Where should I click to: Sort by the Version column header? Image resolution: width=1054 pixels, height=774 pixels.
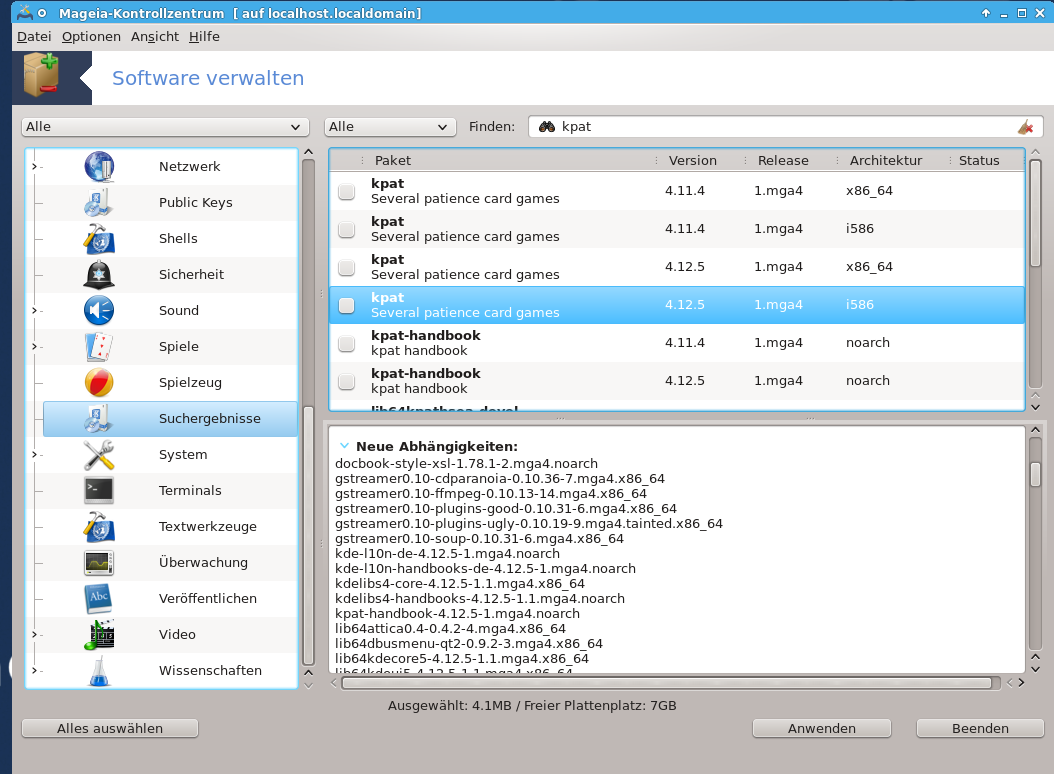(701, 160)
